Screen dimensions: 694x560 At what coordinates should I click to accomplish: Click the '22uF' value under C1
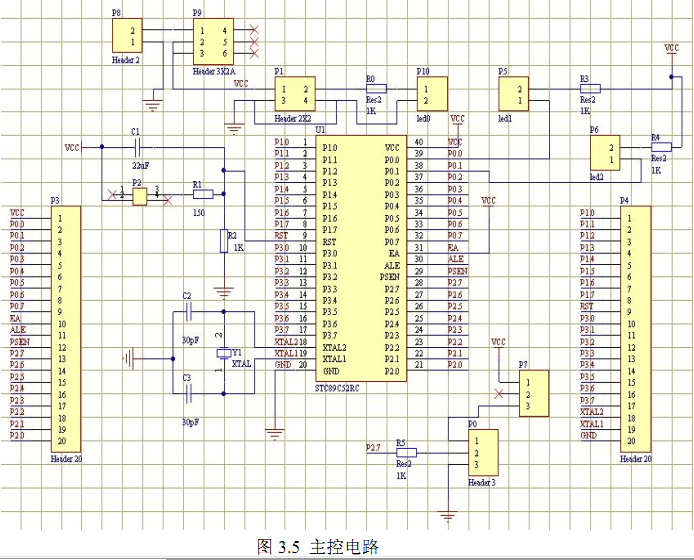point(140,165)
